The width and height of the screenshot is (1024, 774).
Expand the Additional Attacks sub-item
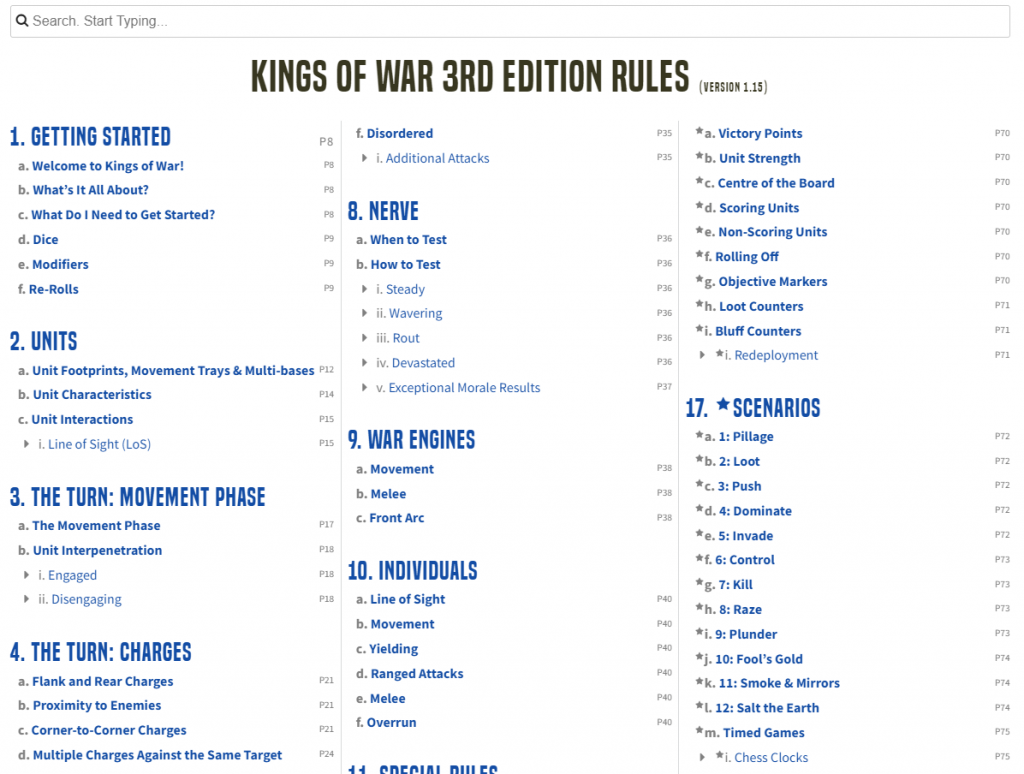[x=364, y=158]
